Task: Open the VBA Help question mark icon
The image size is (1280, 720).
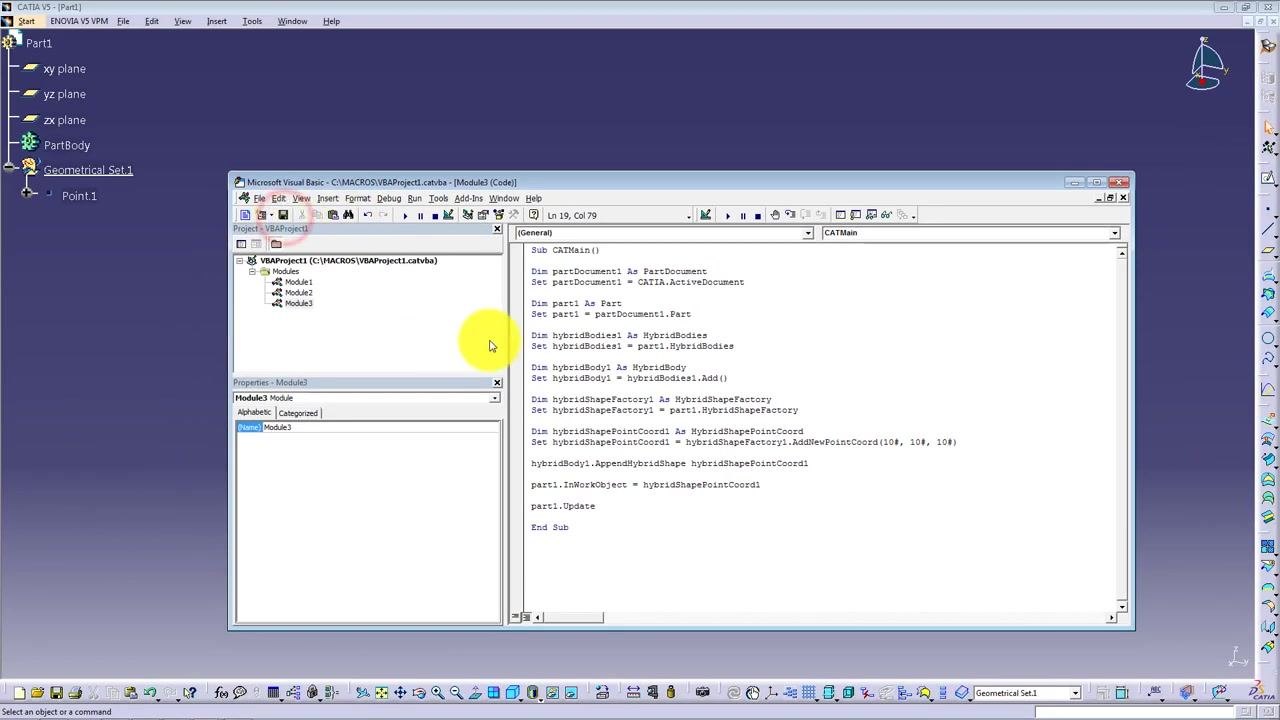Action: point(534,215)
